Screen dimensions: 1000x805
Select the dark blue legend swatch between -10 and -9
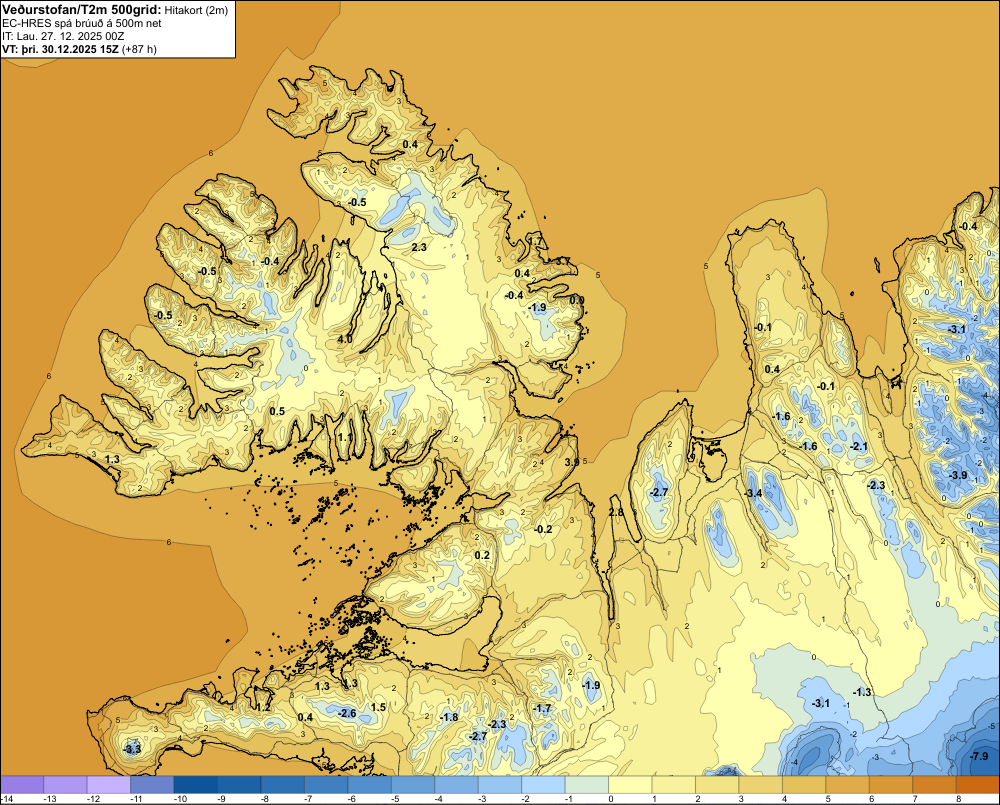196,785
